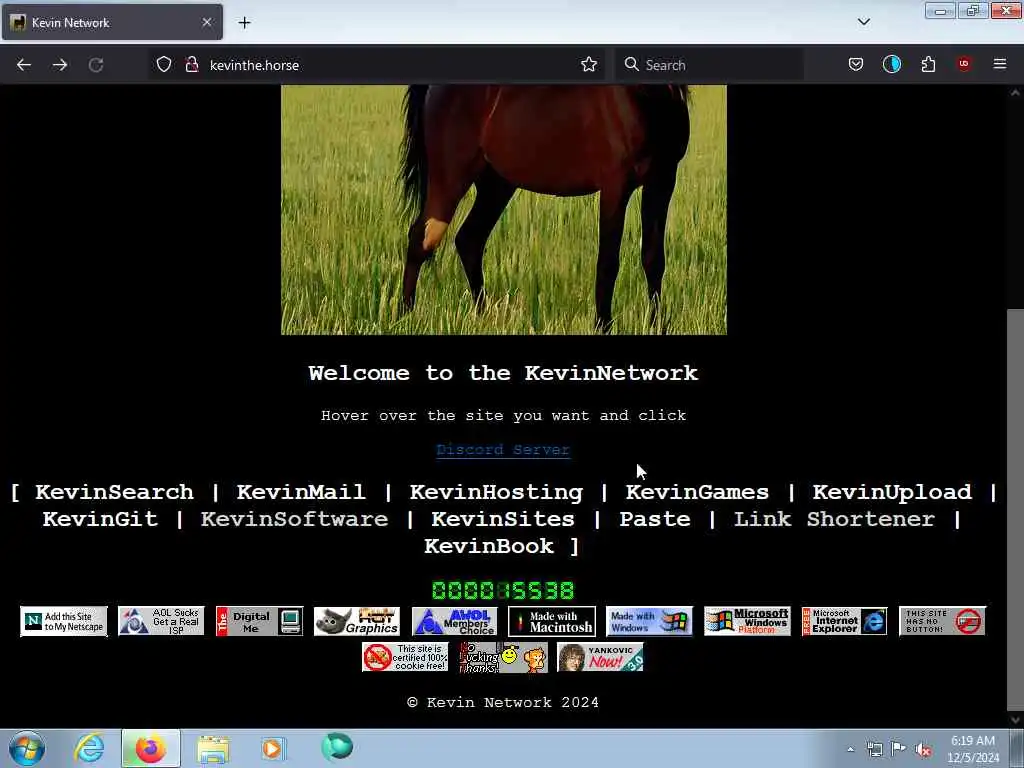This screenshot has height=768, width=1024.
Task: Click the Made with Windows badge
Action: click(x=649, y=621)
